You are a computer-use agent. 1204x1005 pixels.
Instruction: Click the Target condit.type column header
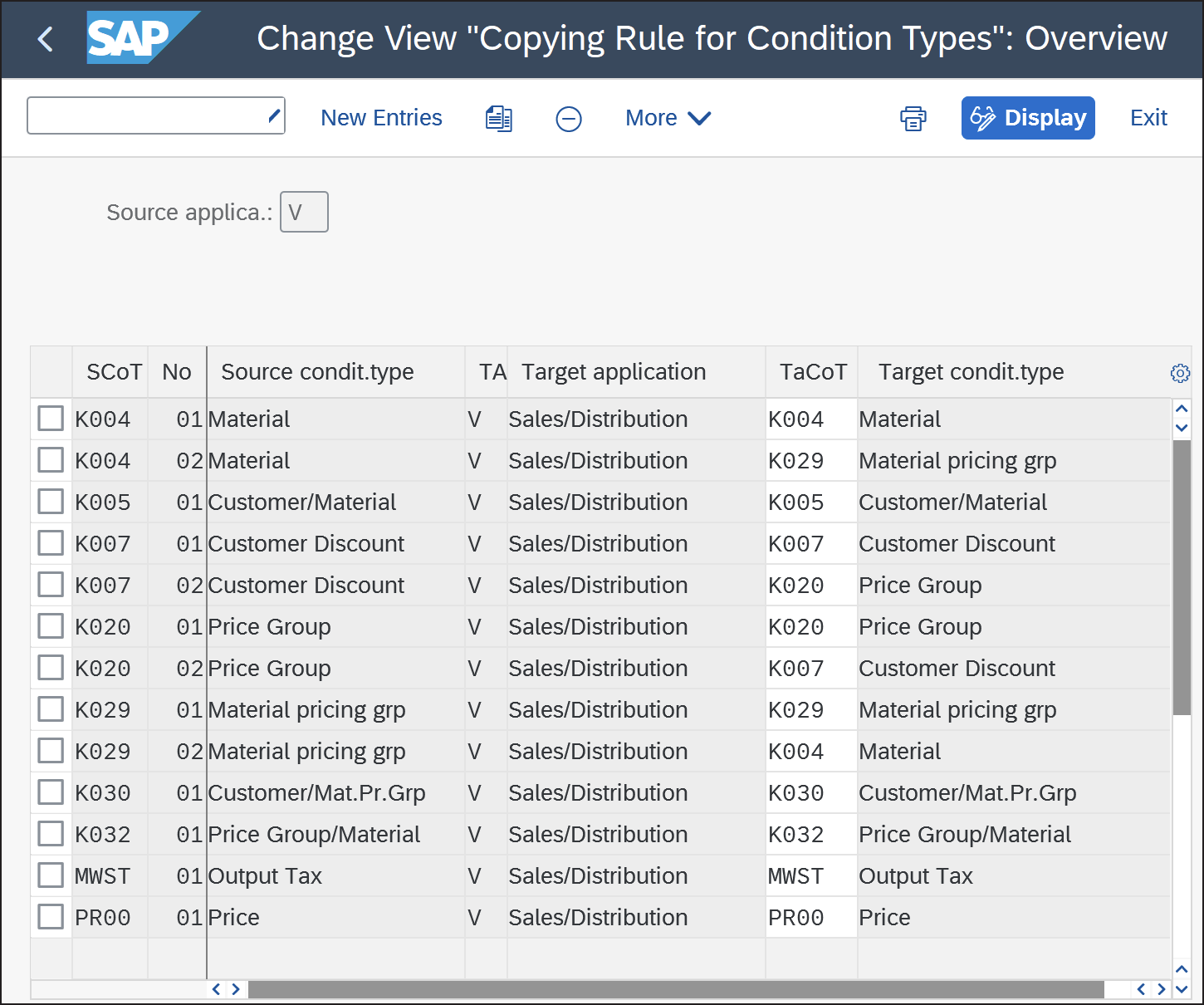[x=1013, y=372]
